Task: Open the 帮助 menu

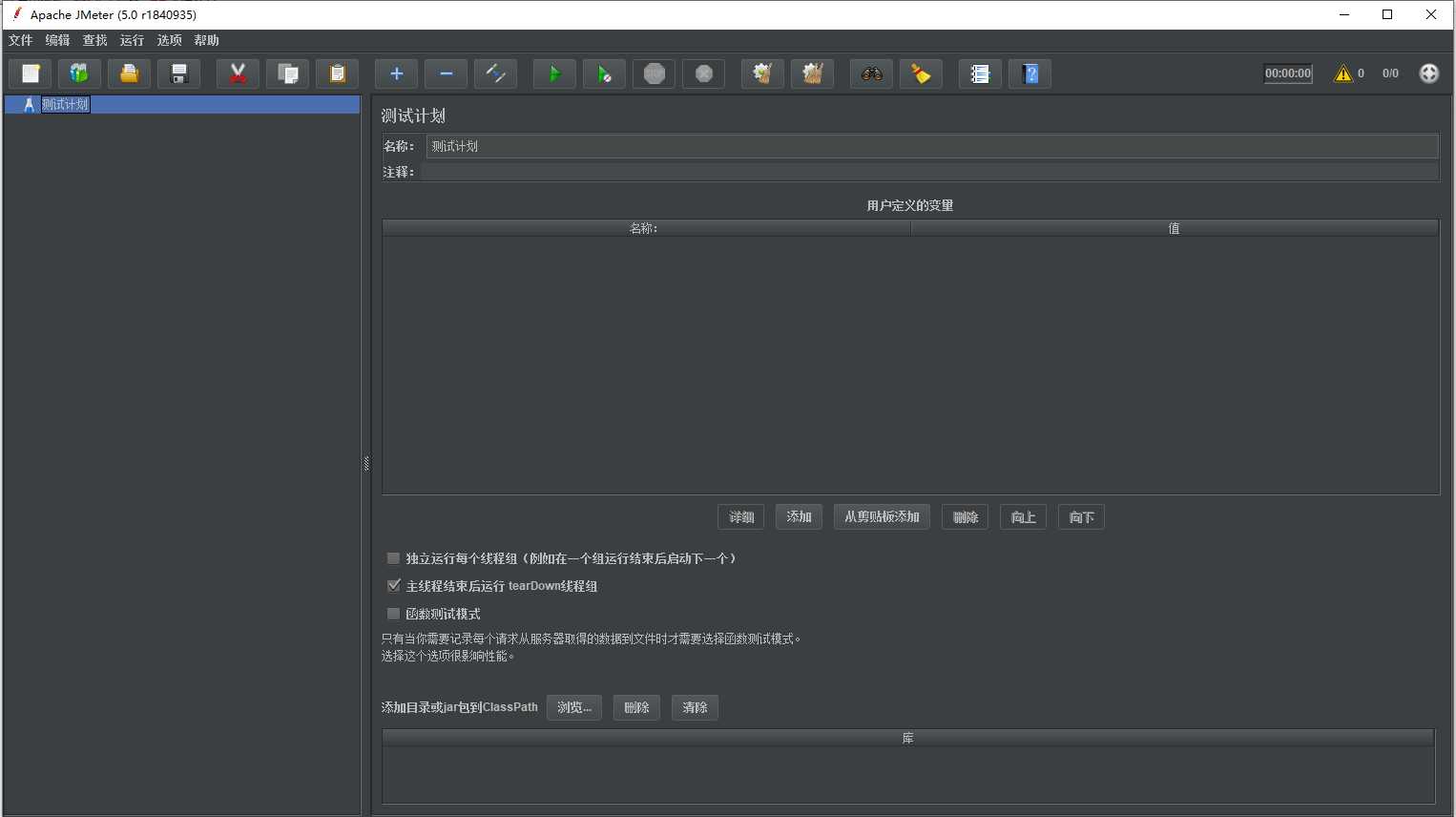Action: (206, 40)
